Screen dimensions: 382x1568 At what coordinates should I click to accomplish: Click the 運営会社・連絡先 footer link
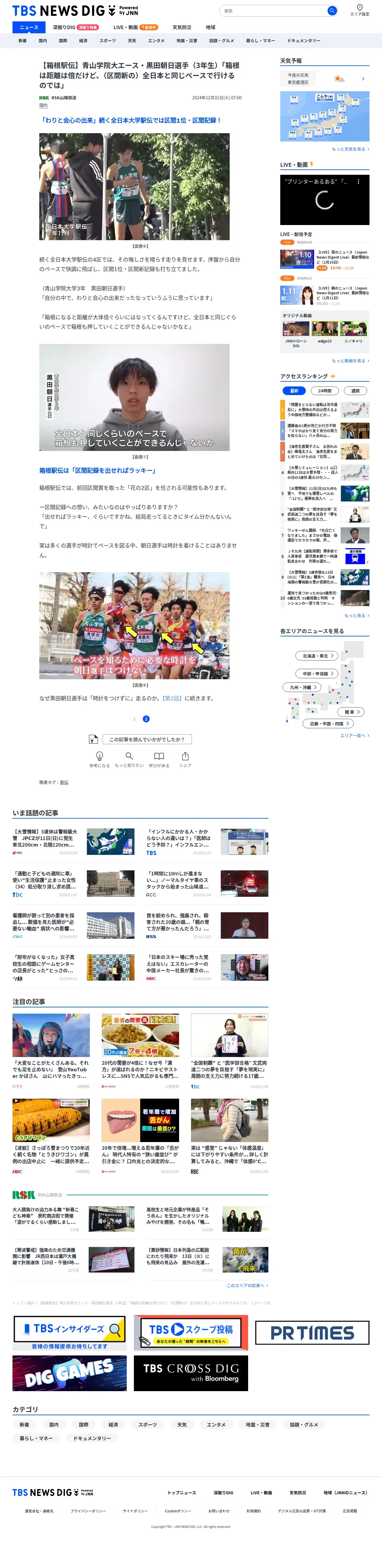[38, 1511]
